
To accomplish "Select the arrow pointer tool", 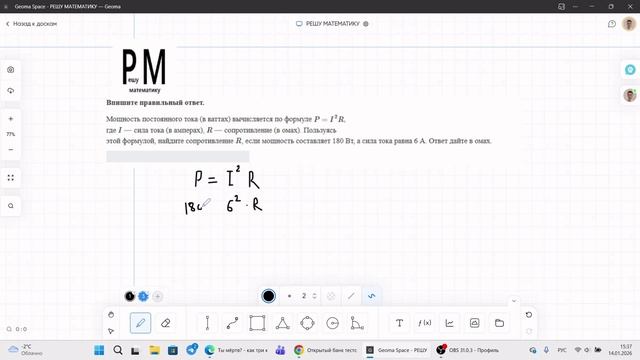I will click(111, 331).
